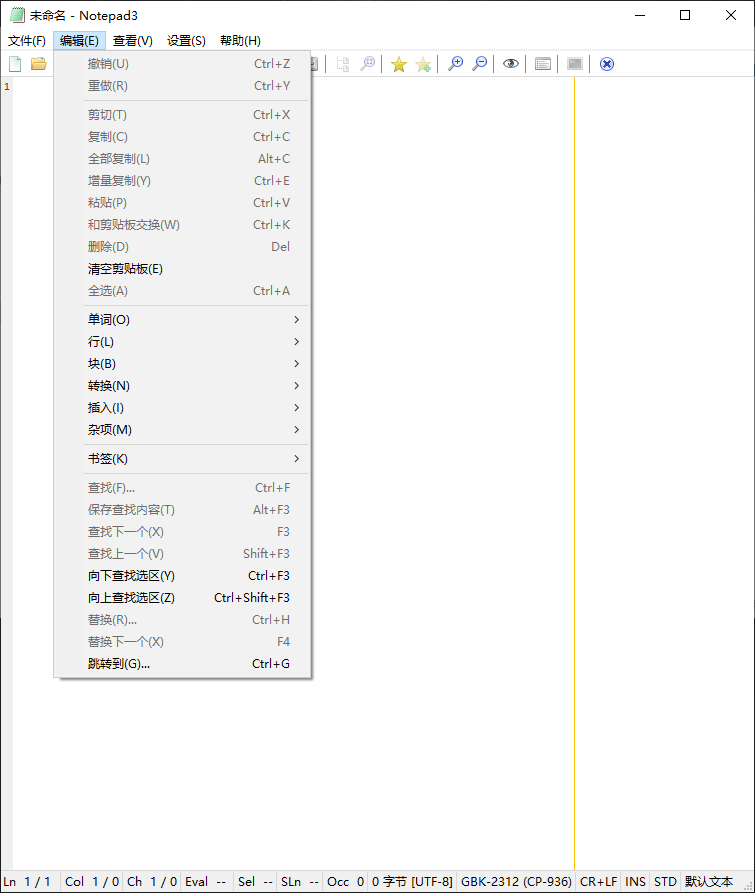Click the Eval status field
755x893 pixels.
[206, 882]
